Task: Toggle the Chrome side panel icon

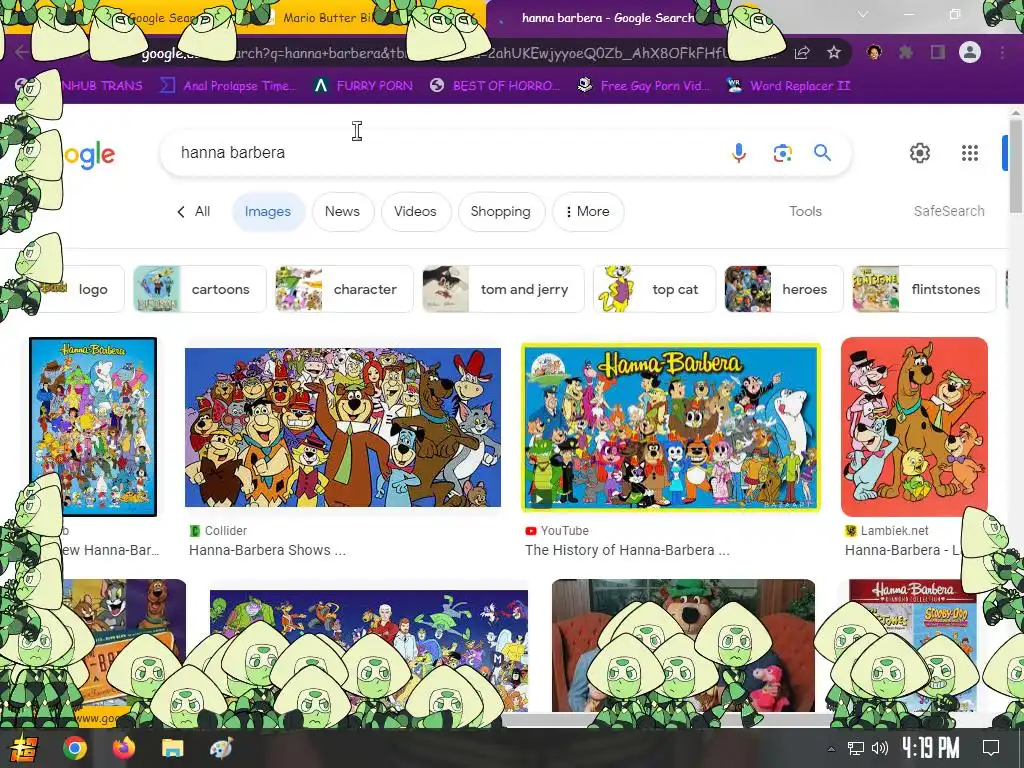Action: (x=938, y=52)
